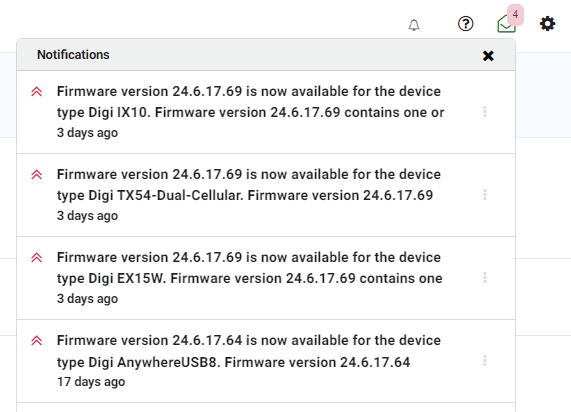Open the help question mark icon
Viewport: 571px width, 412px height.
pos(465,24)
